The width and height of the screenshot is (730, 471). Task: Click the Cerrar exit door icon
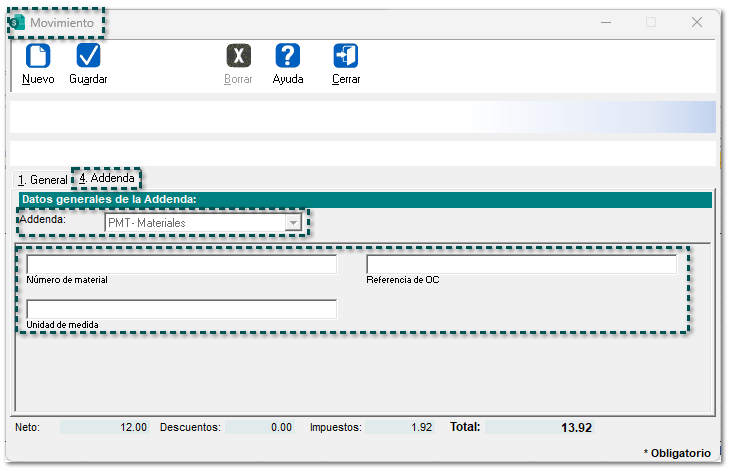[346, 57]
